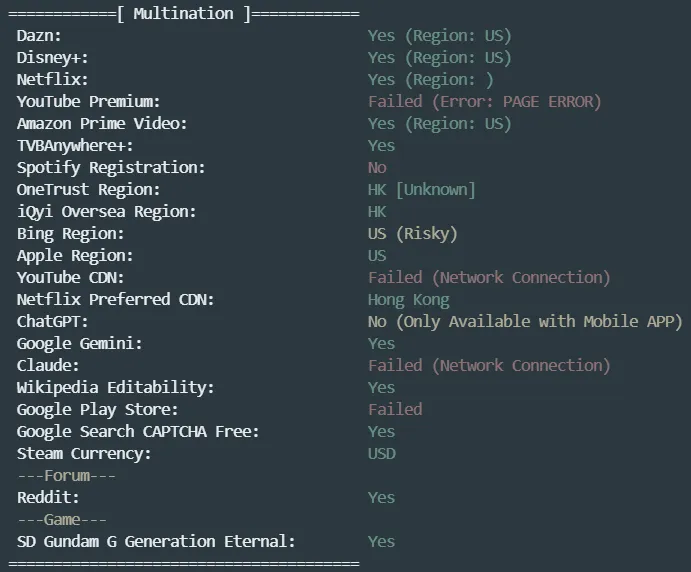Image resolution: width=691 pixels, height=572 pixels.
Task: Click the ChatGPT mobile app result
Action: click(x=524, y=321)
